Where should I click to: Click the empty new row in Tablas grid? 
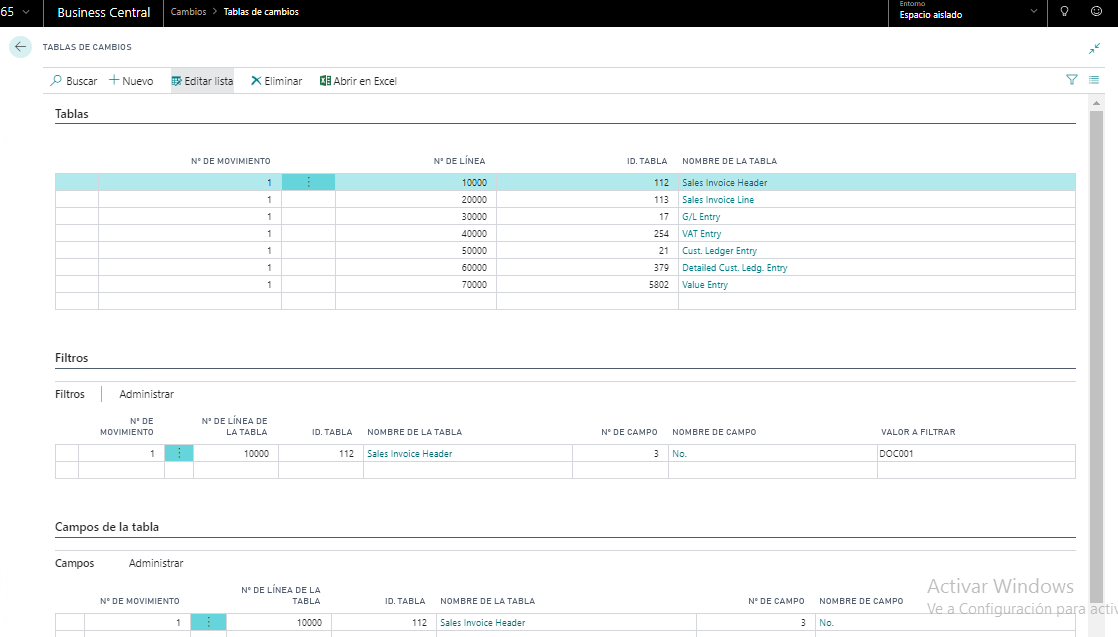tap(565, 302)
